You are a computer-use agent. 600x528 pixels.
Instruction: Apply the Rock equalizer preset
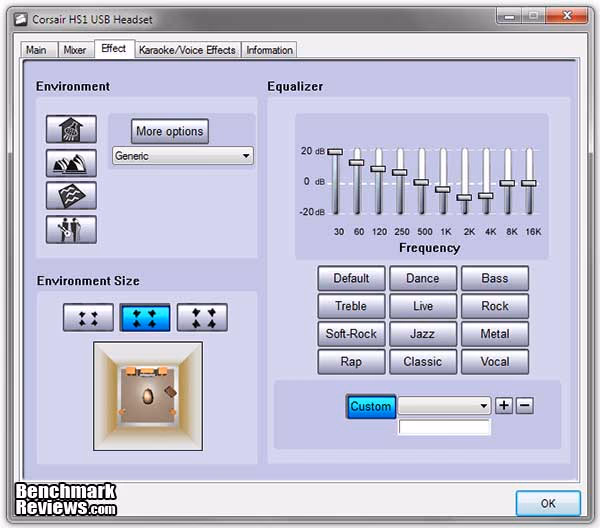tap(495, 306)
